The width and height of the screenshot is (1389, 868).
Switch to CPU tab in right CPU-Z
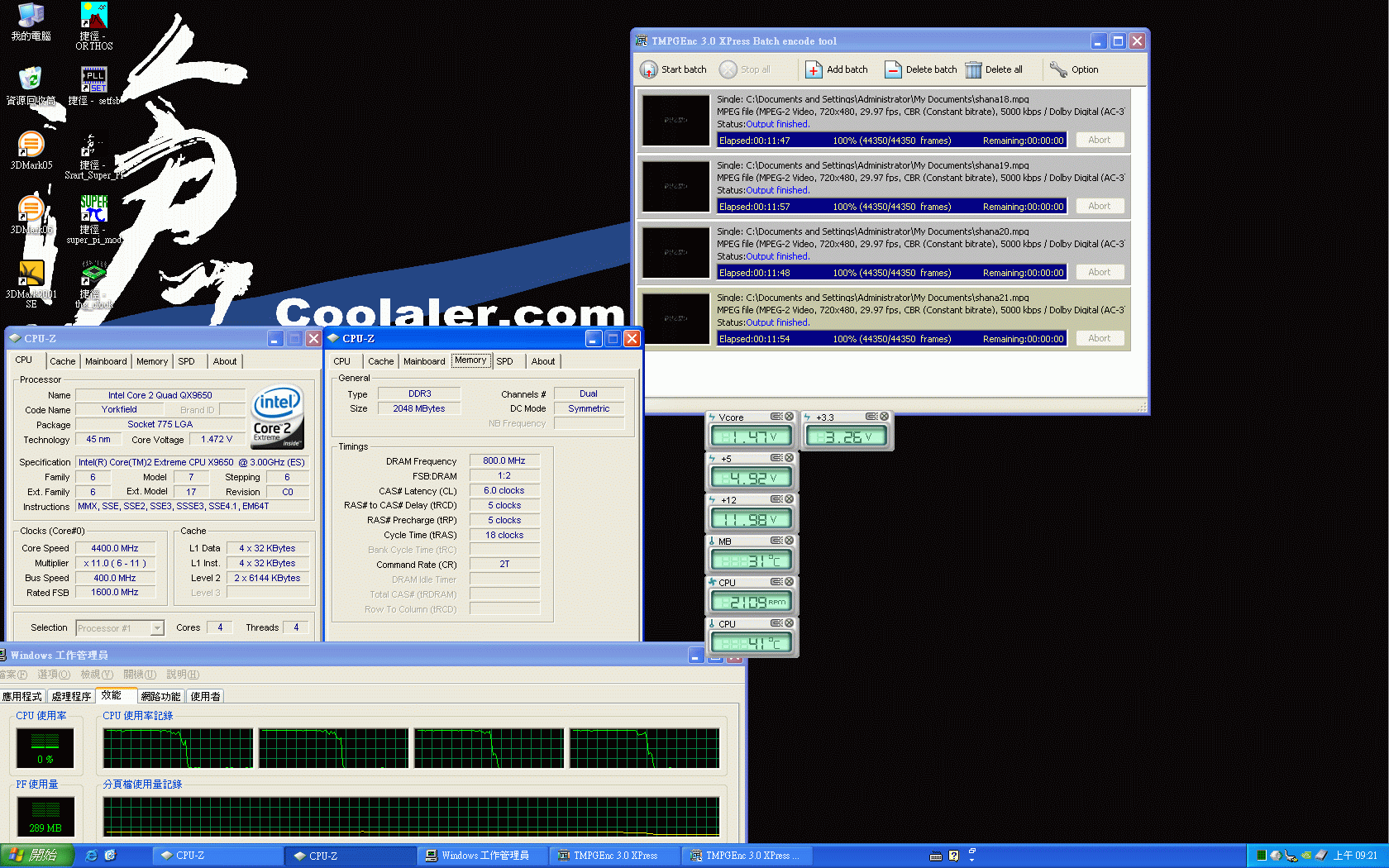pos(341,361)
